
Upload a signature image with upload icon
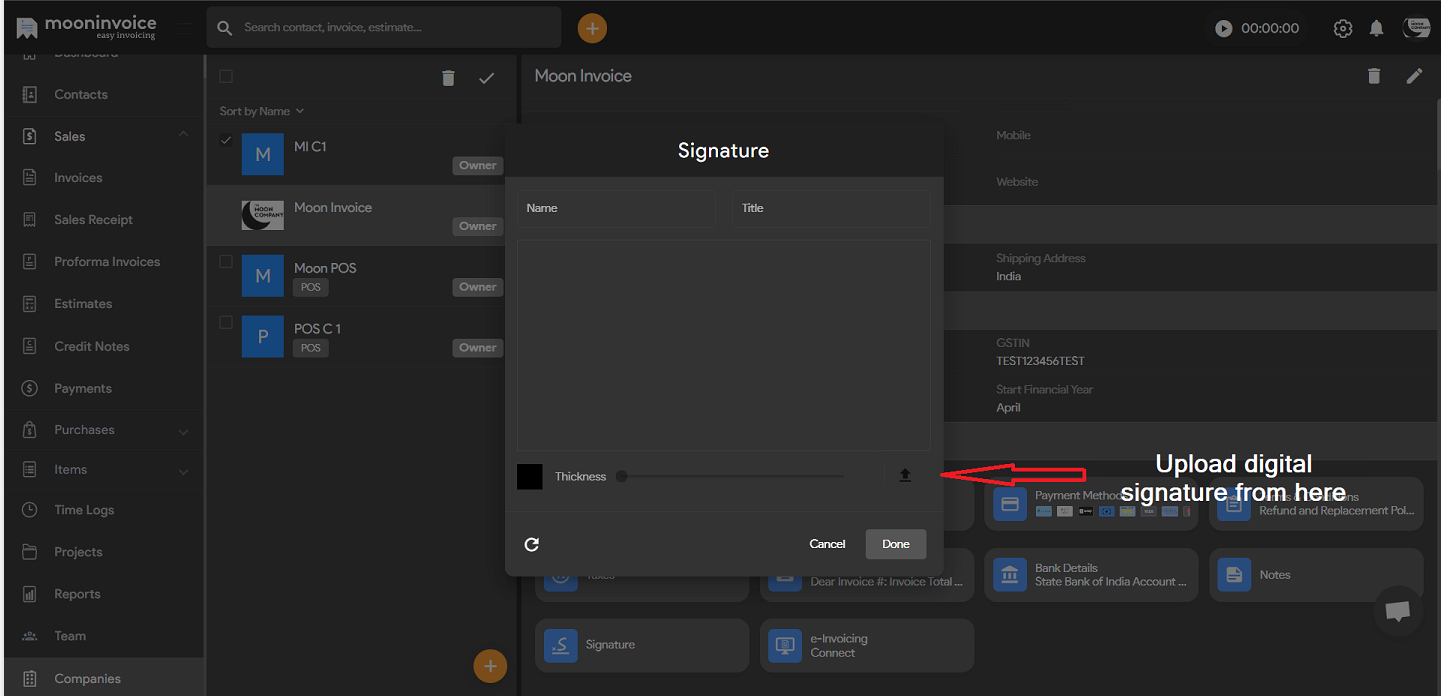click(905, 476)
